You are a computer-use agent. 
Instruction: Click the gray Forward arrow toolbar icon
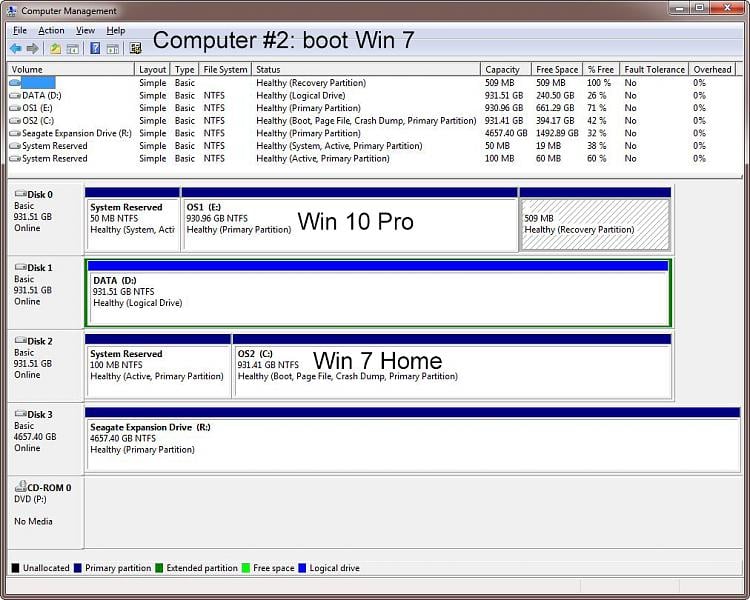pos(33,48)
